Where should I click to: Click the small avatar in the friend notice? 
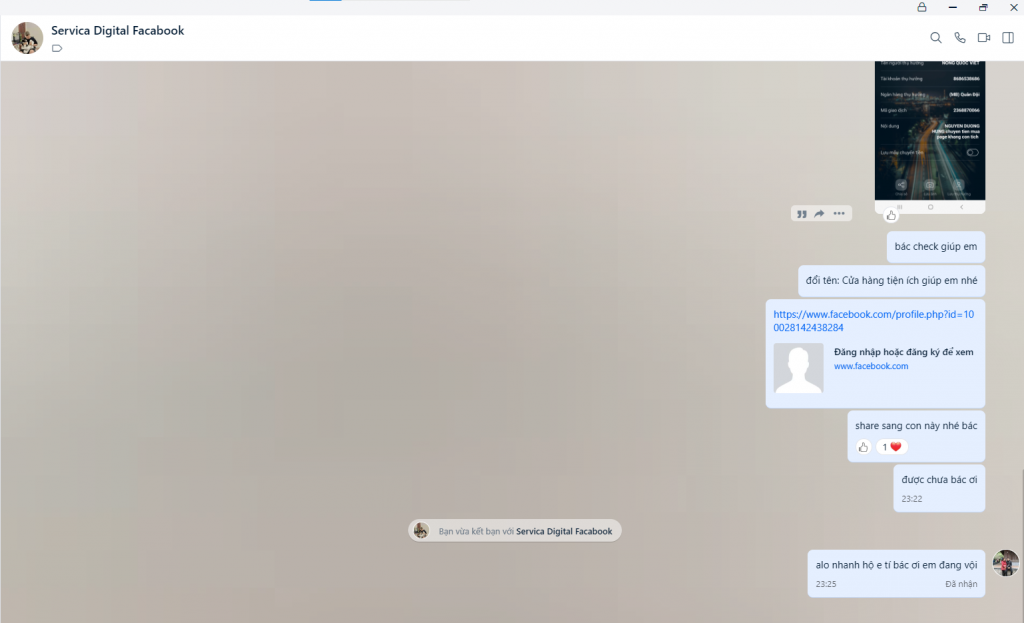421,531
